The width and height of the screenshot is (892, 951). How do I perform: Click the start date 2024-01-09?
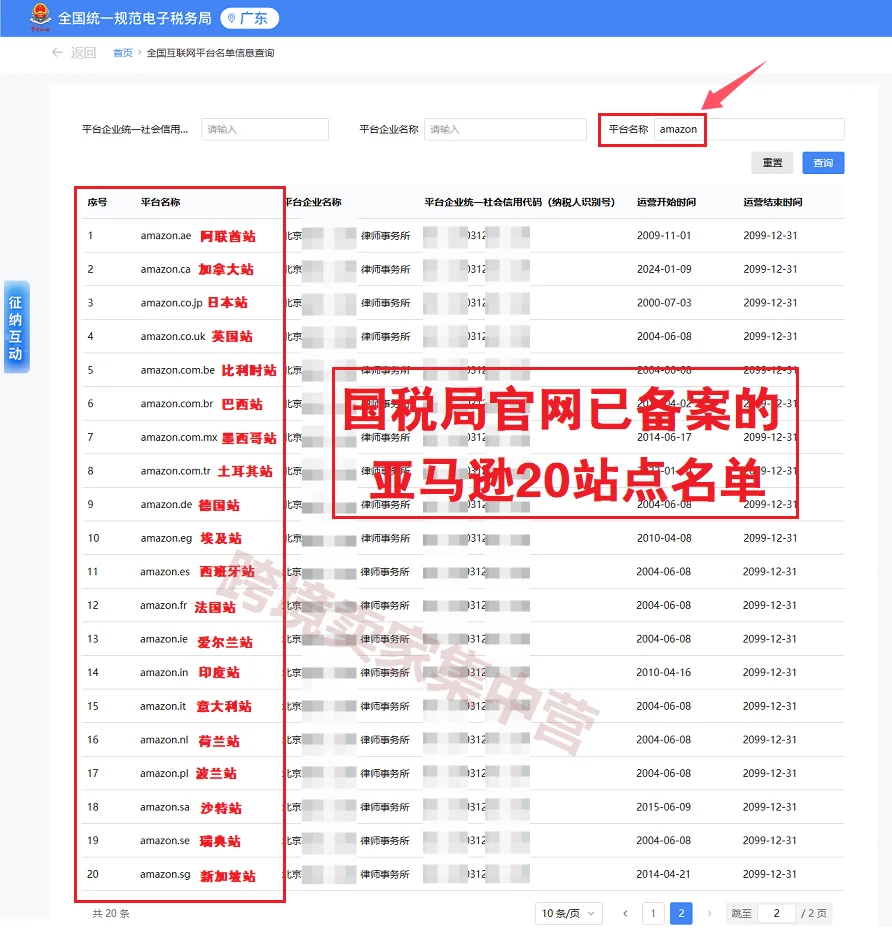pos(664,269)
